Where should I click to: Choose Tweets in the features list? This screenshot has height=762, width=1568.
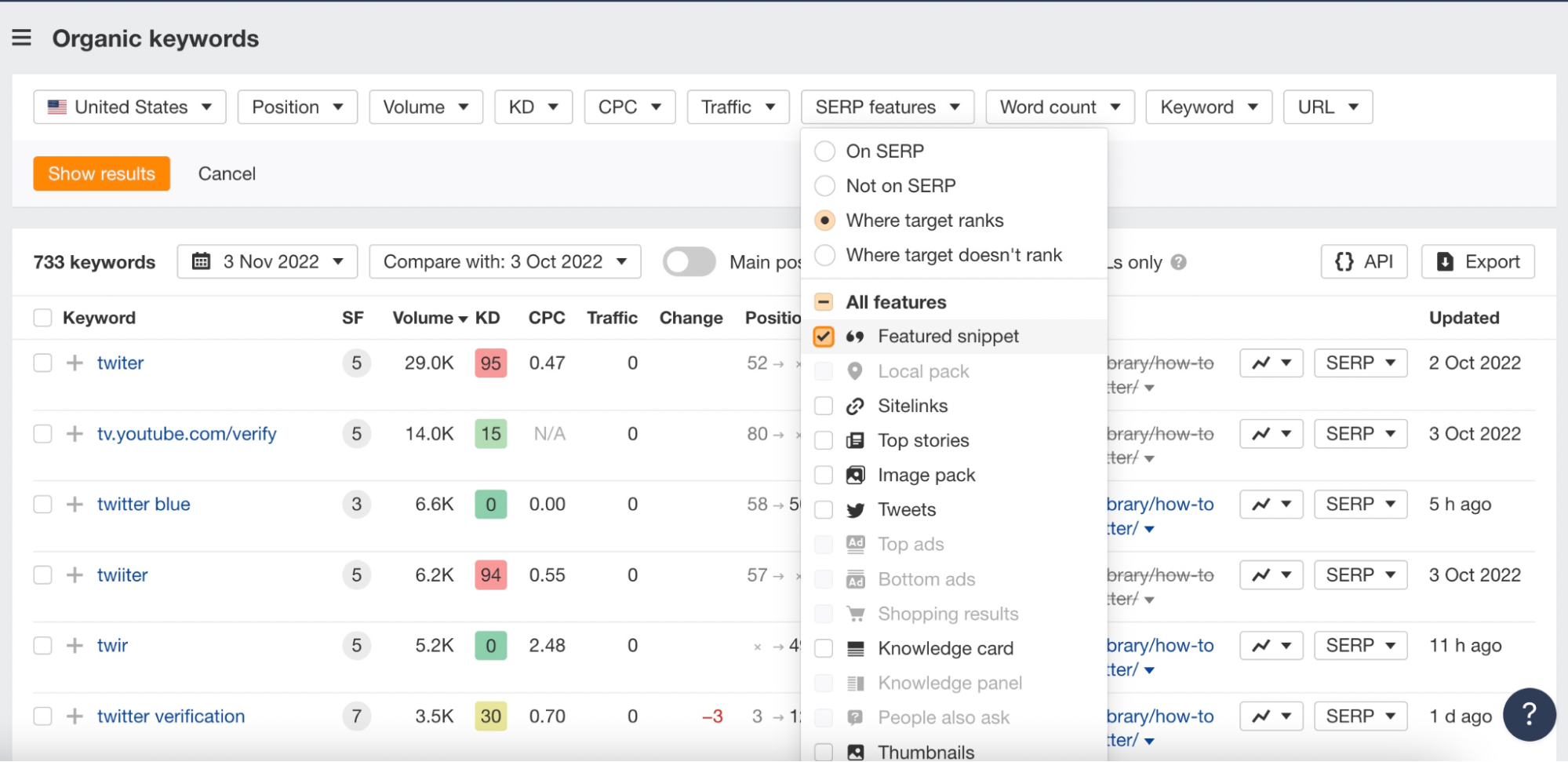coord(824,509)
